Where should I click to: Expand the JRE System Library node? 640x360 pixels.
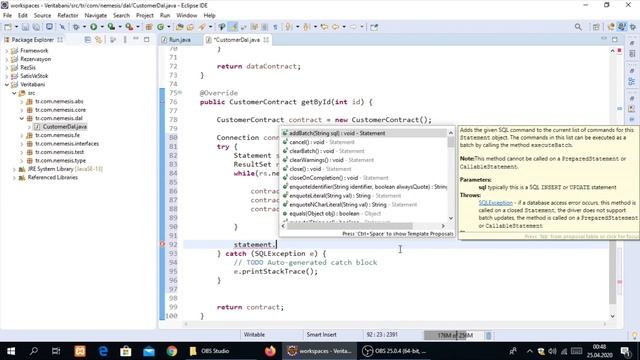point(14,169)
